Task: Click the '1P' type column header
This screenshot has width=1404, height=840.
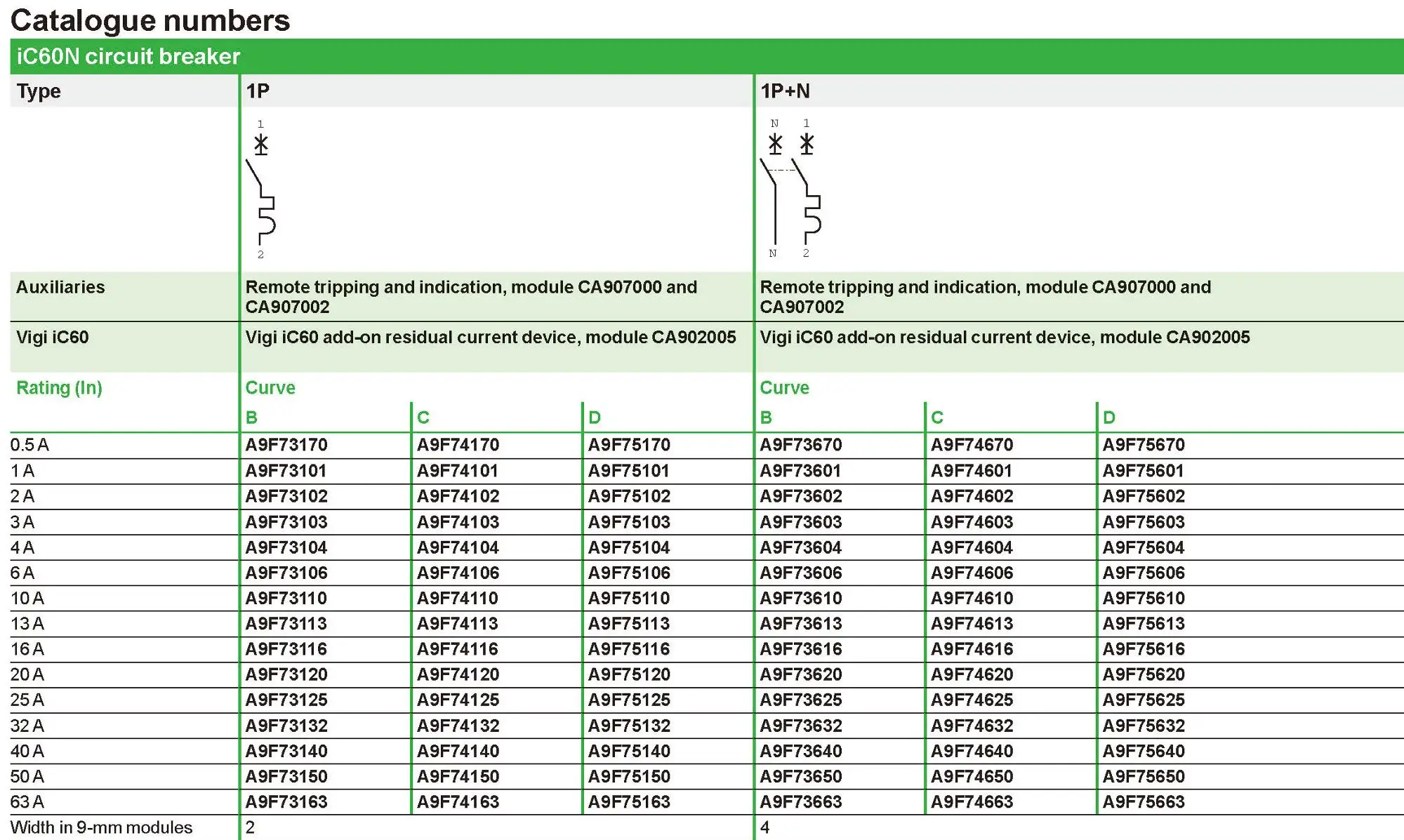Action: [258, 91]
